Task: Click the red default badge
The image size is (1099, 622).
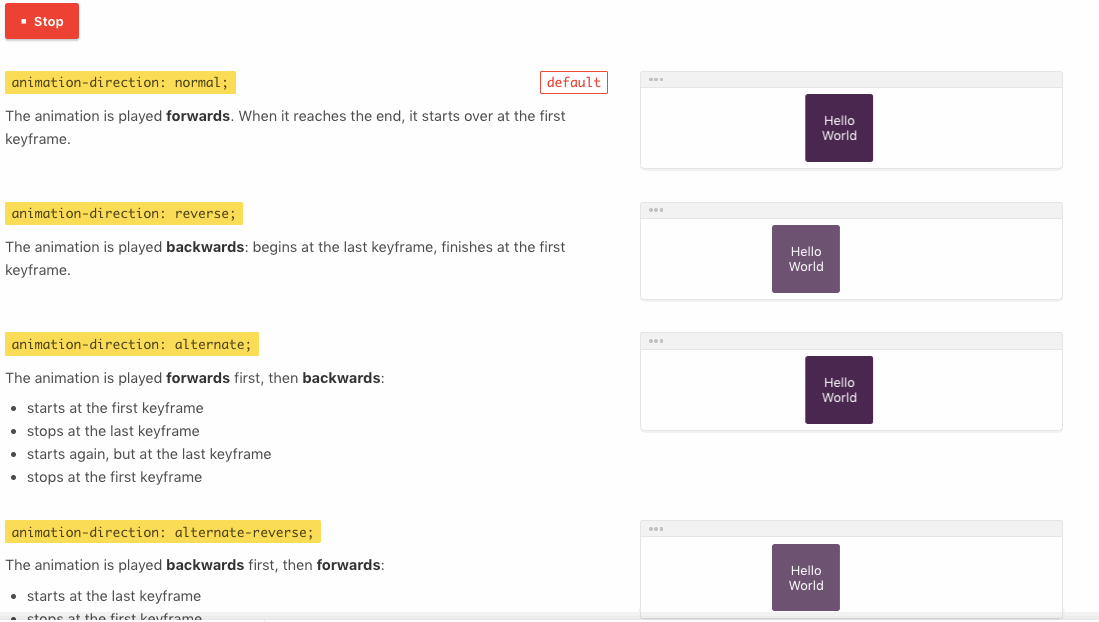Action: tap(574, 83)
